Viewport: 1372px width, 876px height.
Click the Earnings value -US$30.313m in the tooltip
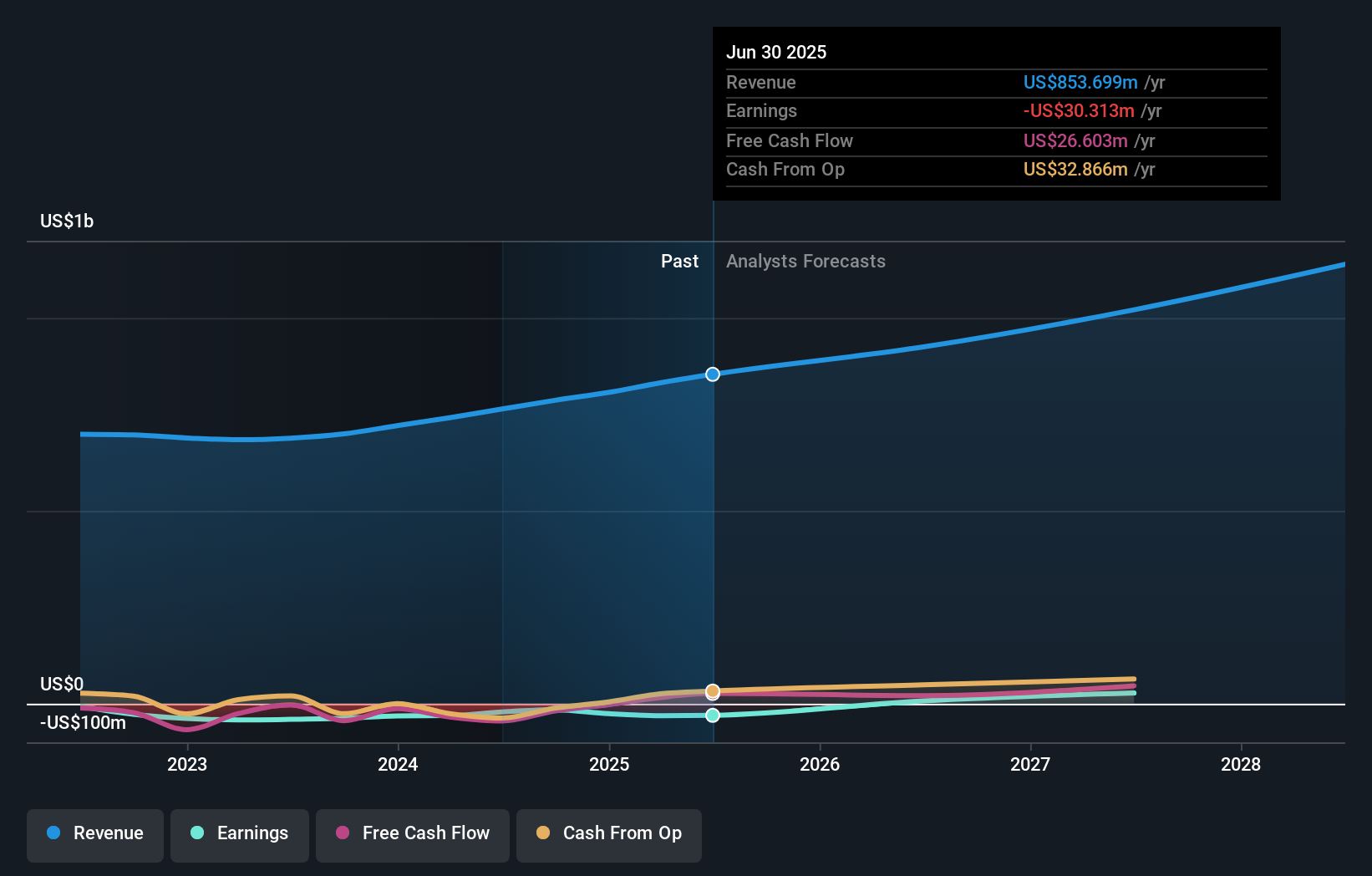click(1079, 111)
